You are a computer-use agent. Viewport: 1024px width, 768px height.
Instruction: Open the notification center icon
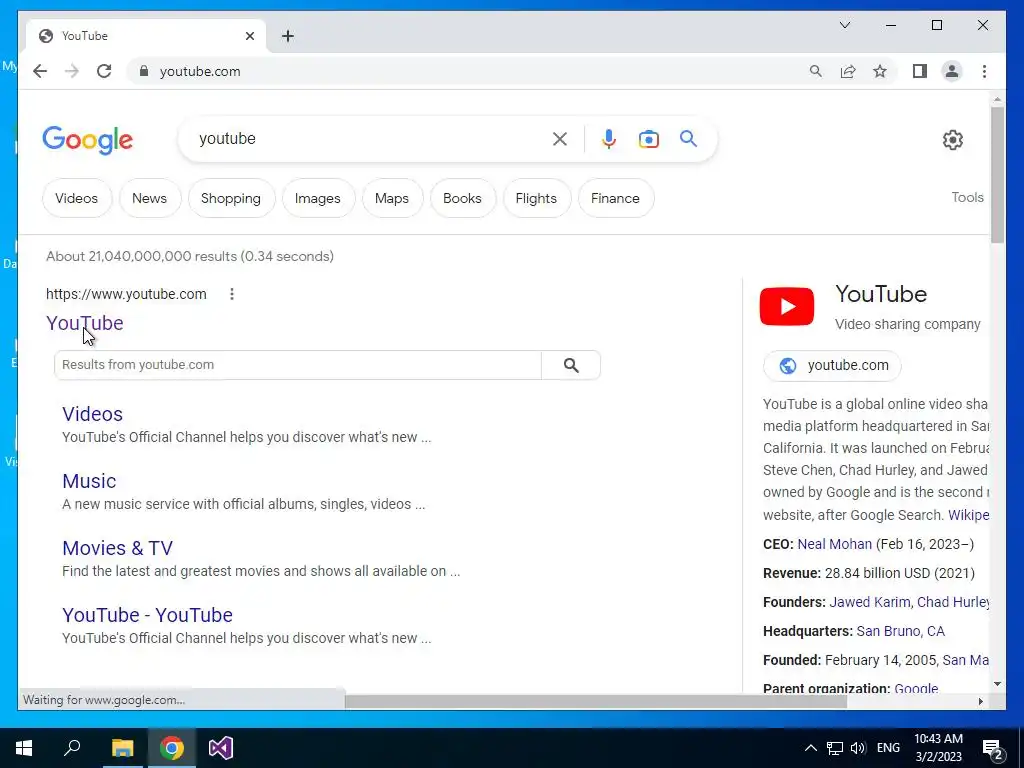click(x=993, y=749)
